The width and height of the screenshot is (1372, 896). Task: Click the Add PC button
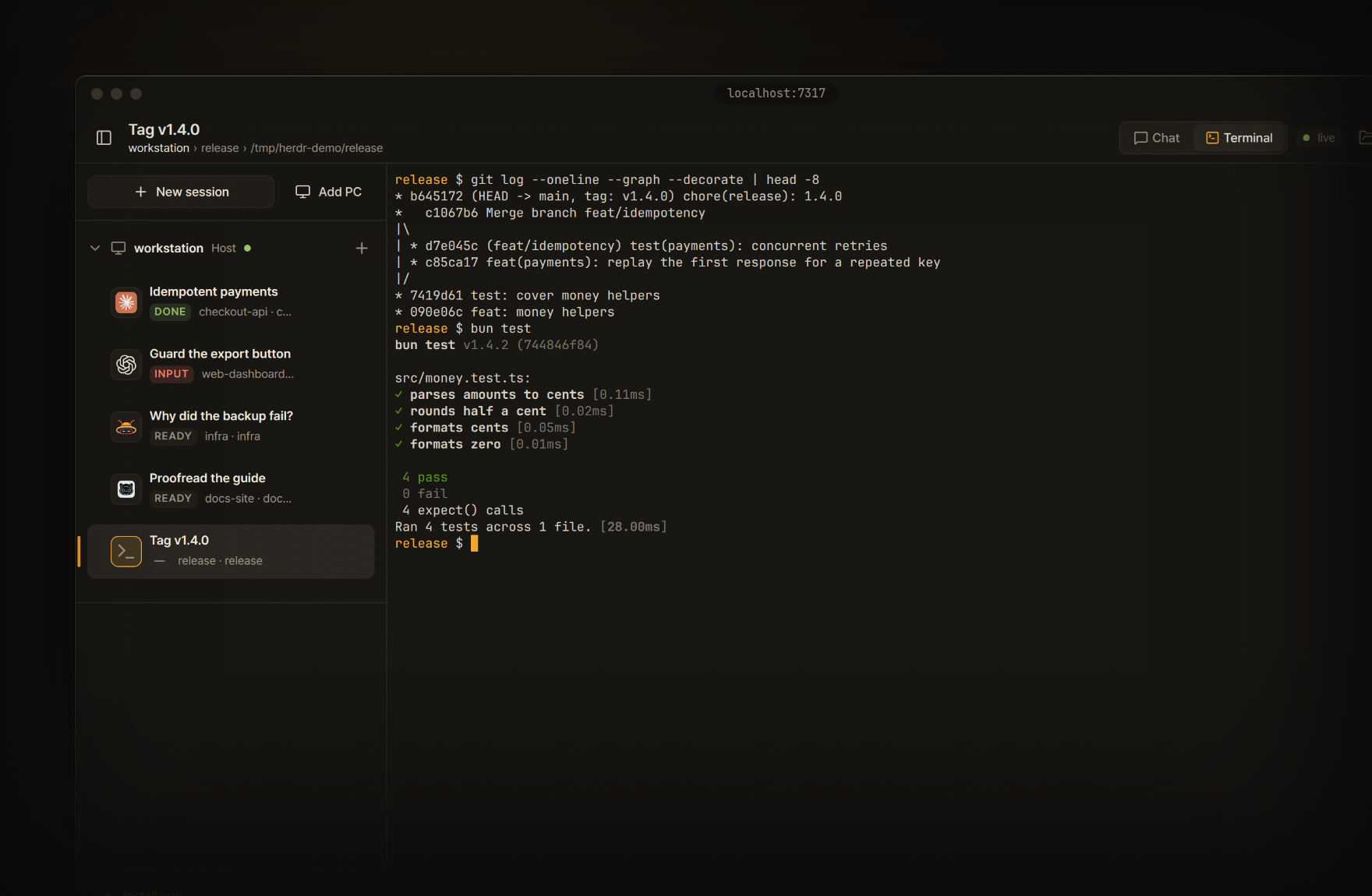click(328, 192)
